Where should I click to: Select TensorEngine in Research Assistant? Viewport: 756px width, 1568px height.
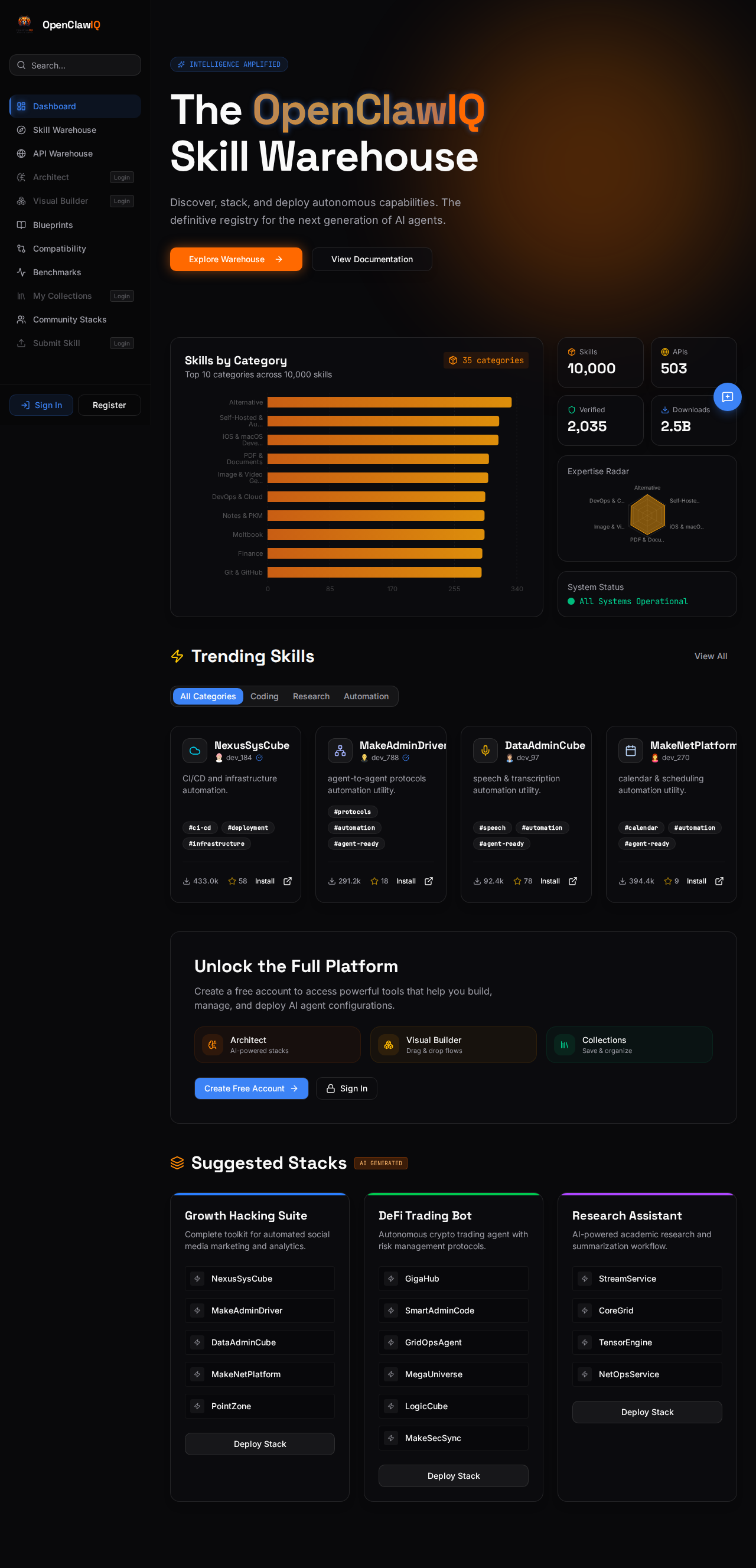647,1342
